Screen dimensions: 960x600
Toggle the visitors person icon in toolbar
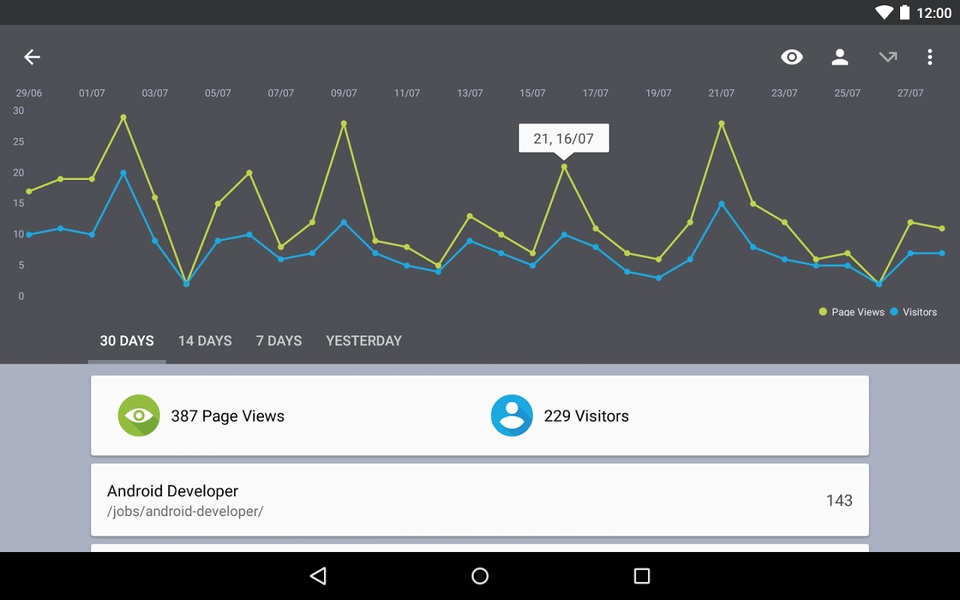click(839, 57)
